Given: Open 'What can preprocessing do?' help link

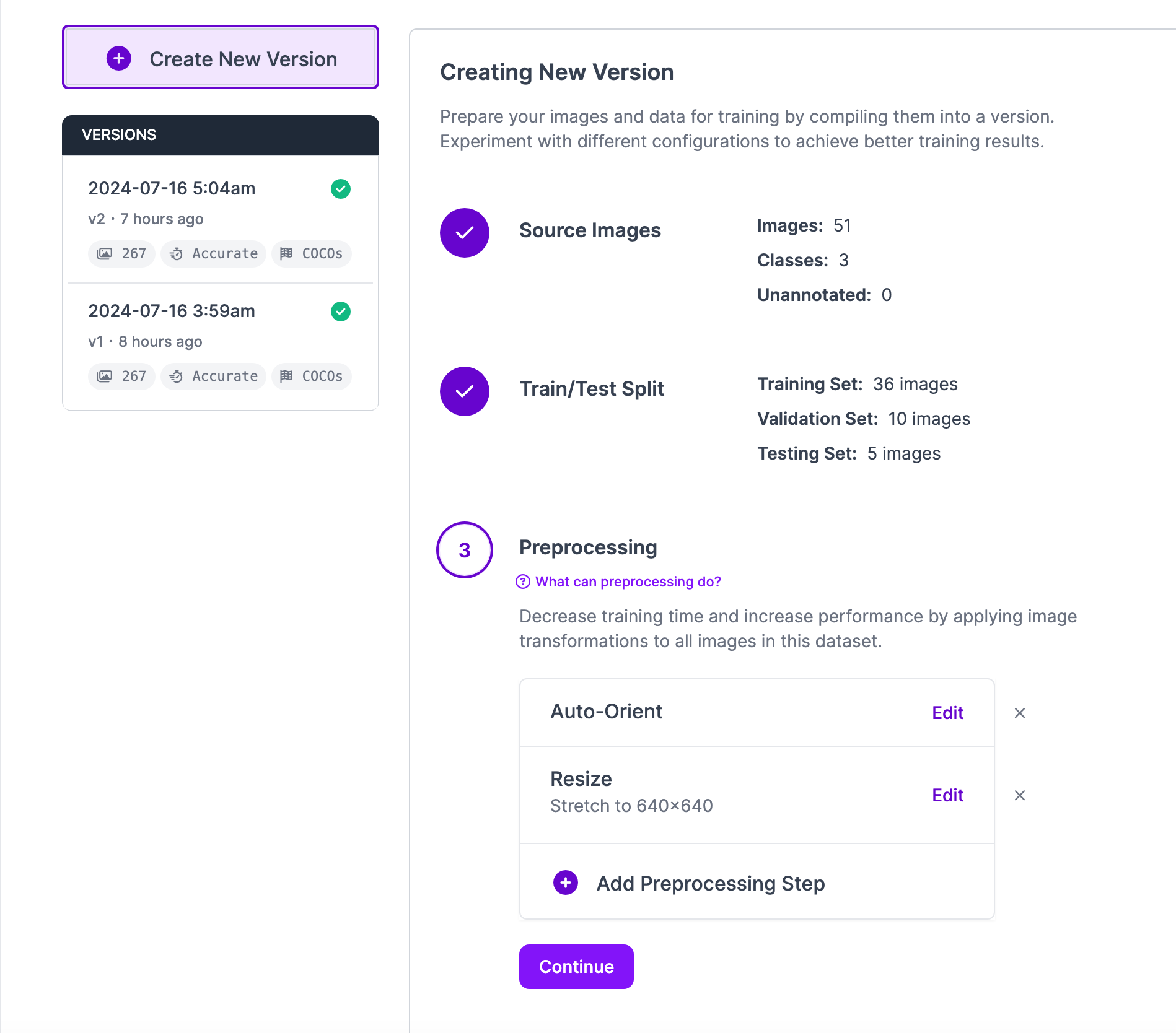Looking at the screenshot, I should pyautogui.click(x=619, y=582).
